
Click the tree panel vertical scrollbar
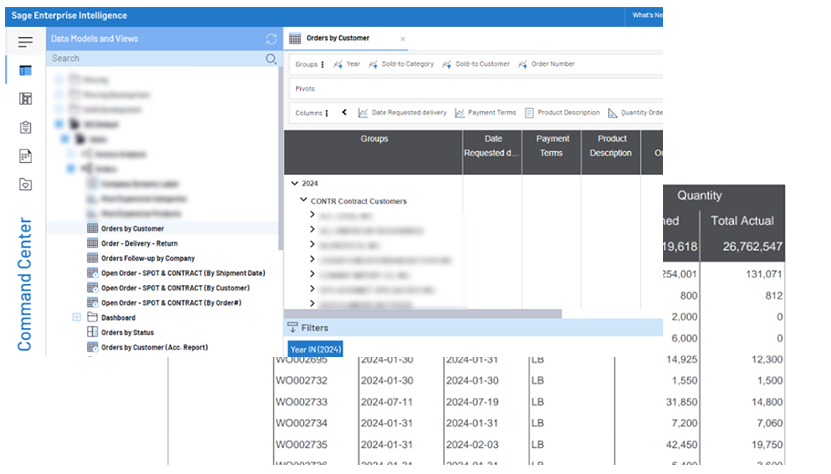point(280,158)
